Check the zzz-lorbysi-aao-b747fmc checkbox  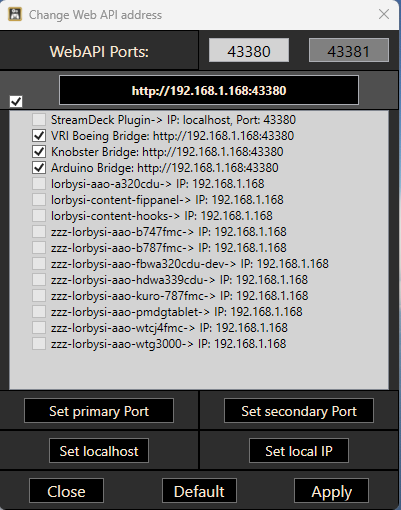[39, 232]
